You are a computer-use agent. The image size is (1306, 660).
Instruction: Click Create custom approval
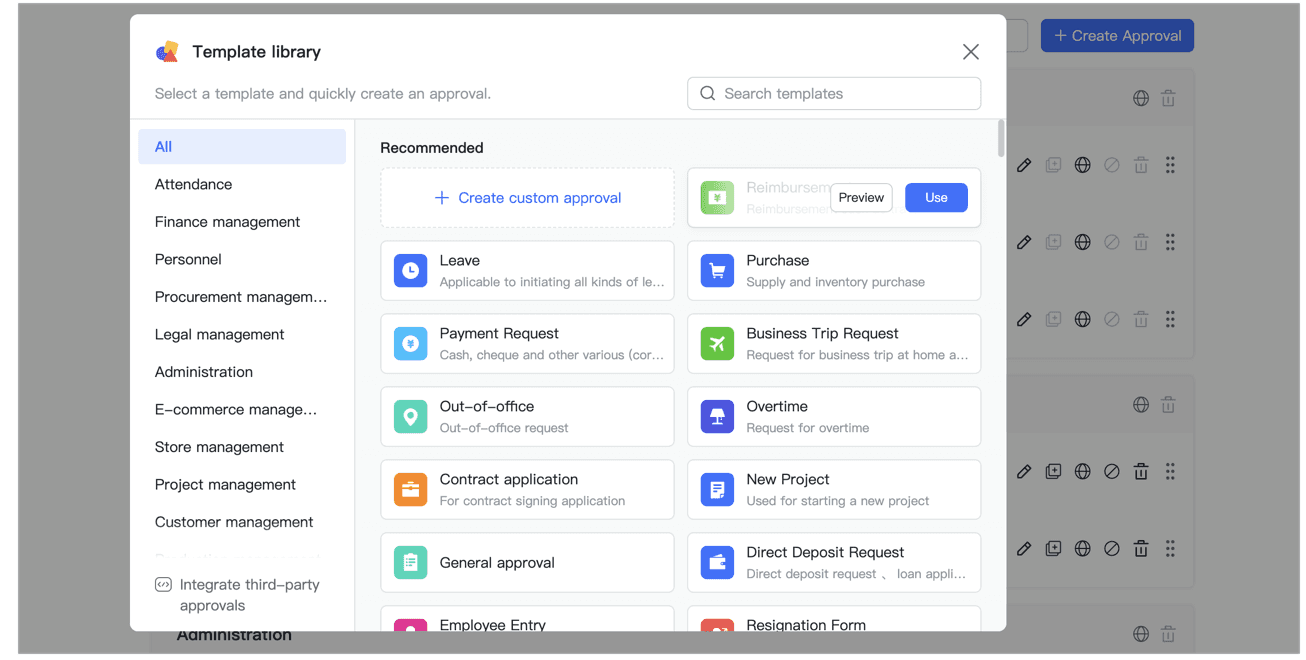(x=527, y=198)
